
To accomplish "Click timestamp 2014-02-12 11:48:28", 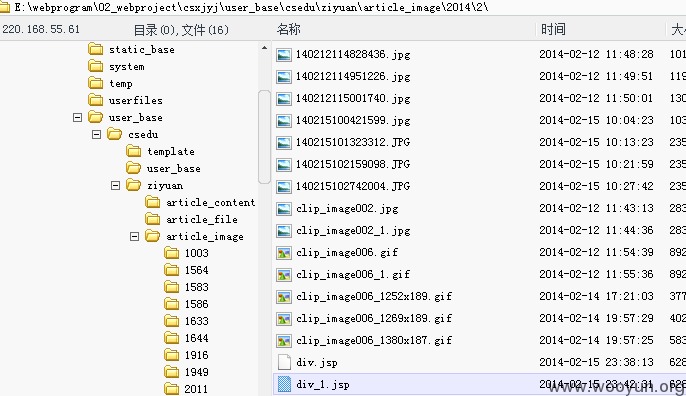I will (596, 54).
